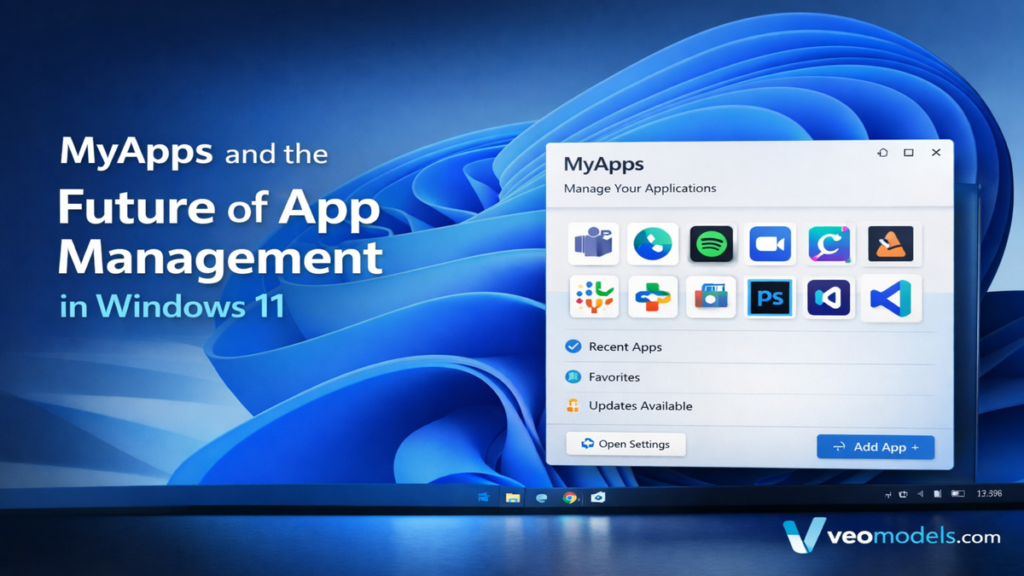Enable the Favorites filter
Screen dimensions: 1024x576
coord(572,377)
